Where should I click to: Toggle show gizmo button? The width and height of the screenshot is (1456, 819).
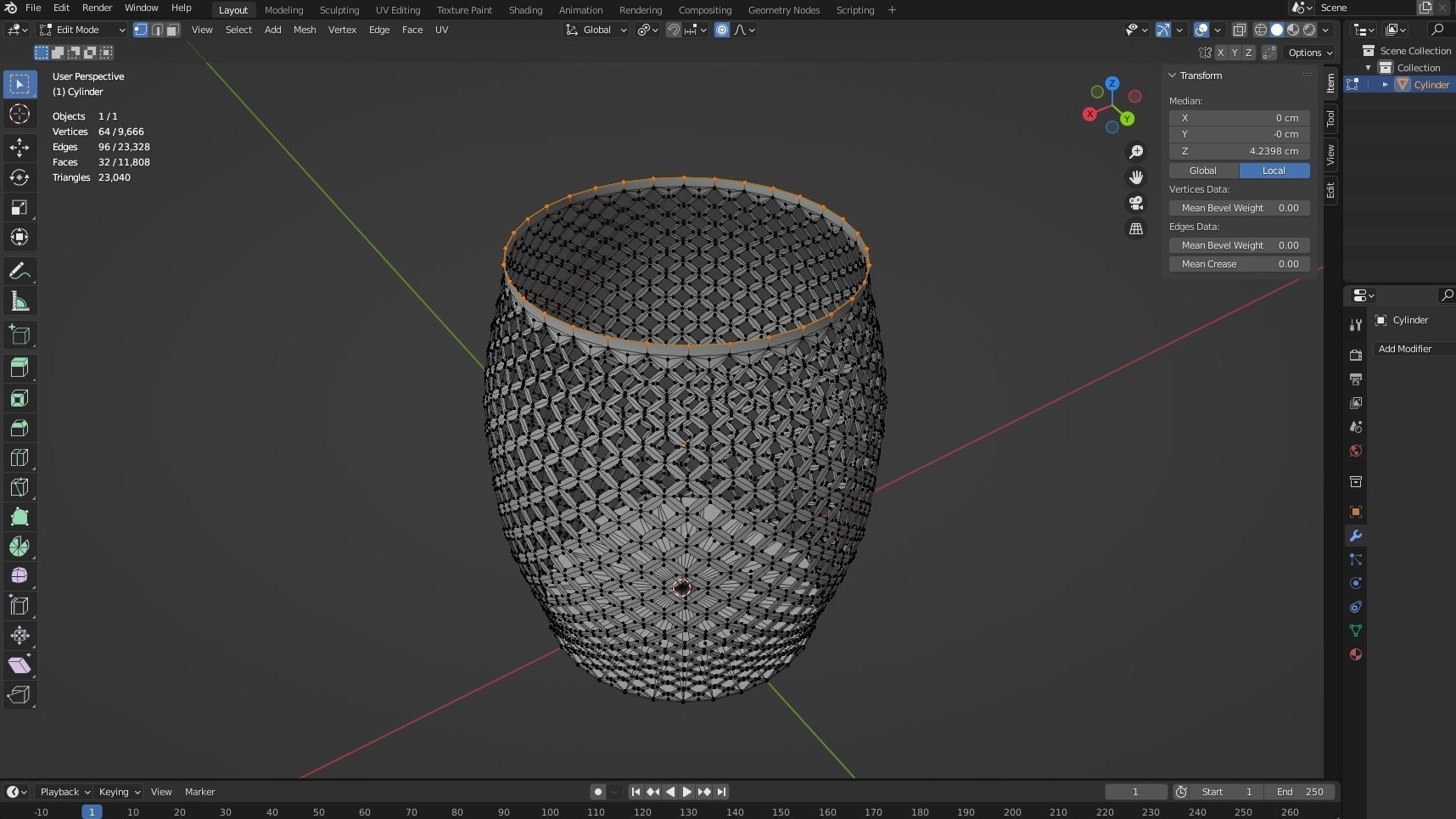(1163, 30)
